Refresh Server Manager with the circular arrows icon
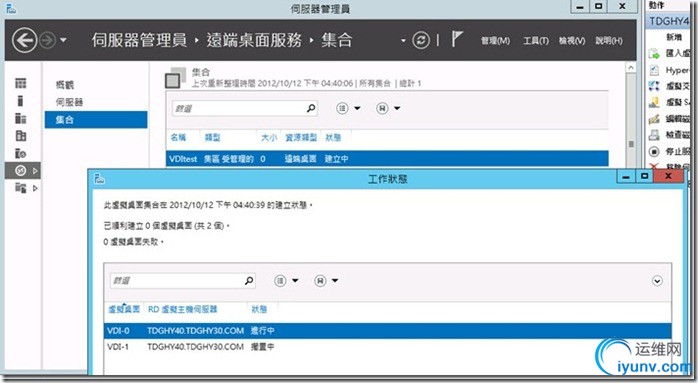Viewport: 698px width, 383px height. click(x=421, y=40)
